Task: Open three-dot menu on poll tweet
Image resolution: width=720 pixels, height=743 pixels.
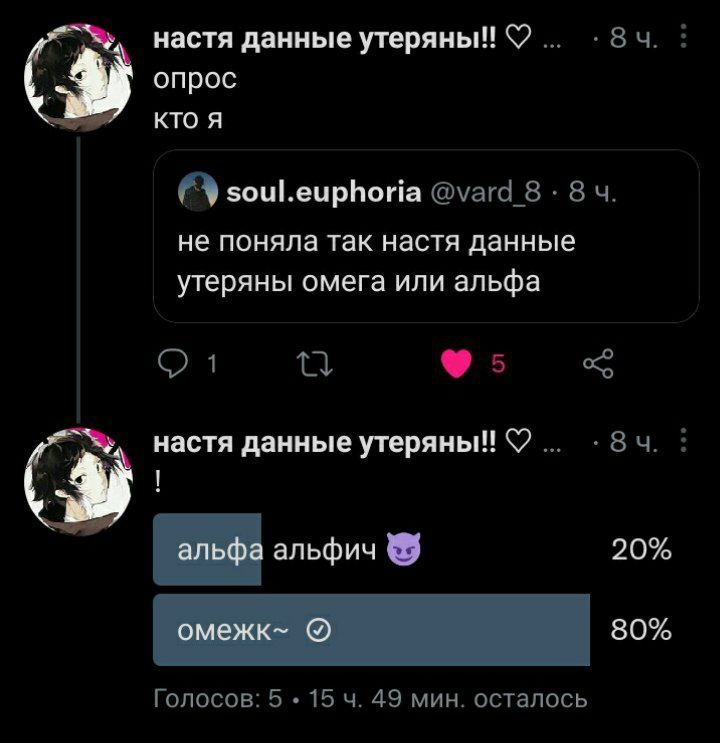Action: (x=683, y=440)
